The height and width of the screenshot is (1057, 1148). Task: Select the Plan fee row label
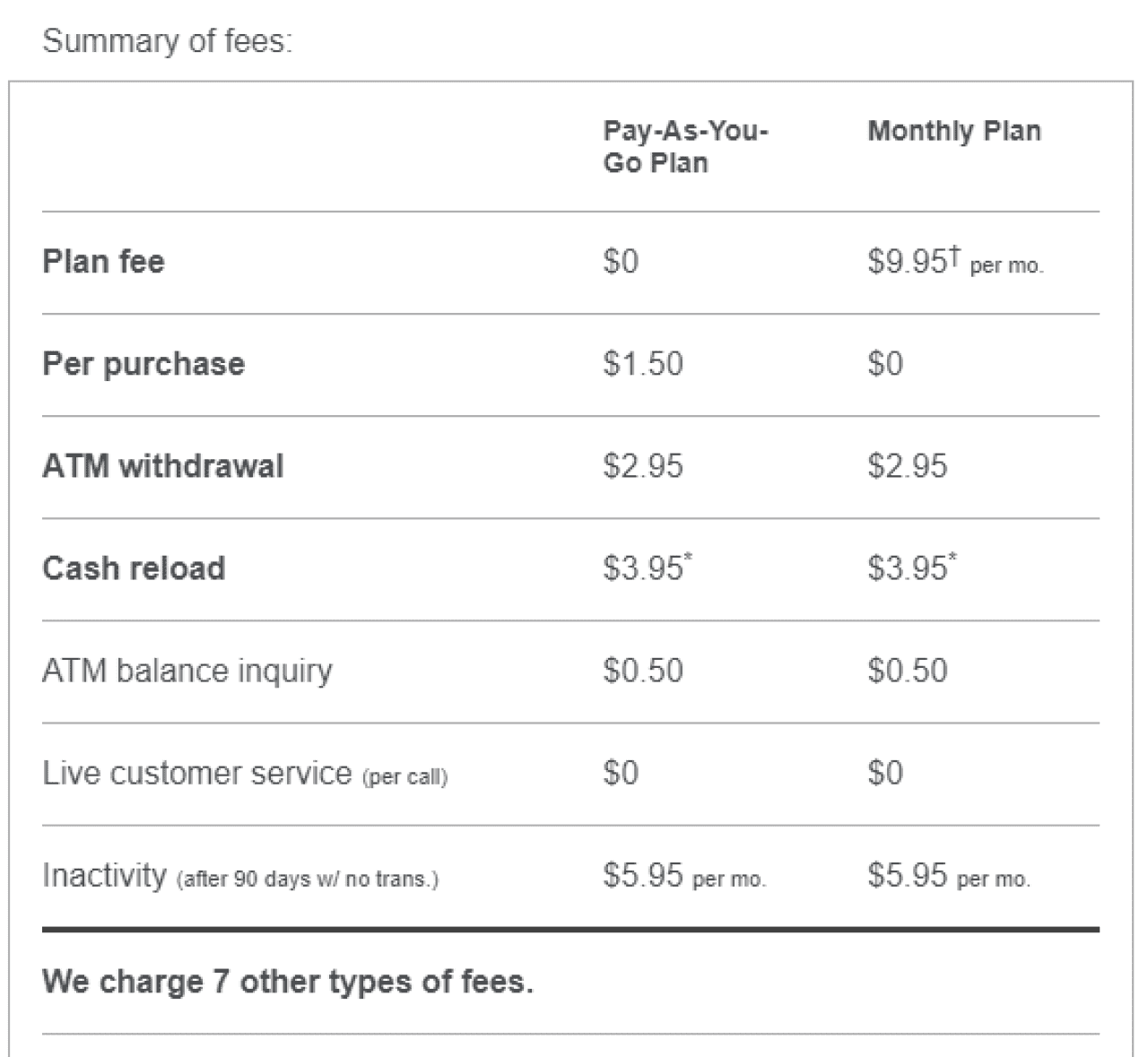tap(103, 262)
